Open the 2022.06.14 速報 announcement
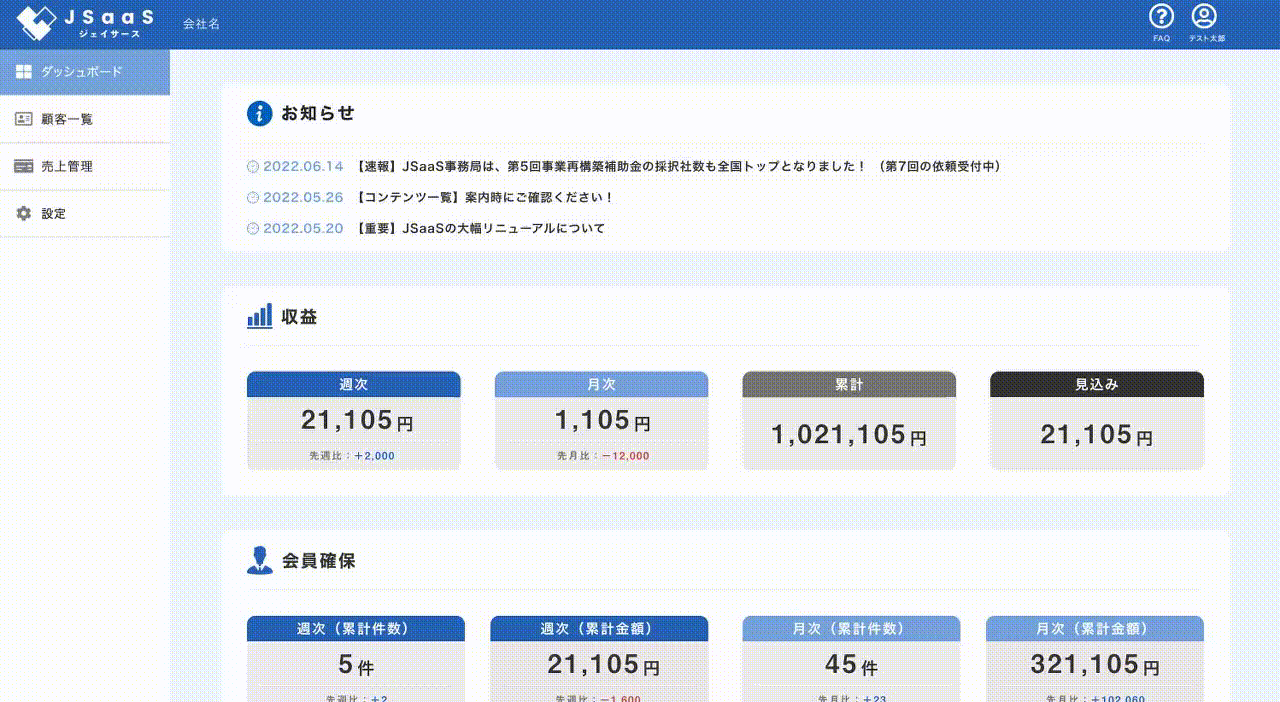Viewport: 1280px width, 702px height. 677,166
